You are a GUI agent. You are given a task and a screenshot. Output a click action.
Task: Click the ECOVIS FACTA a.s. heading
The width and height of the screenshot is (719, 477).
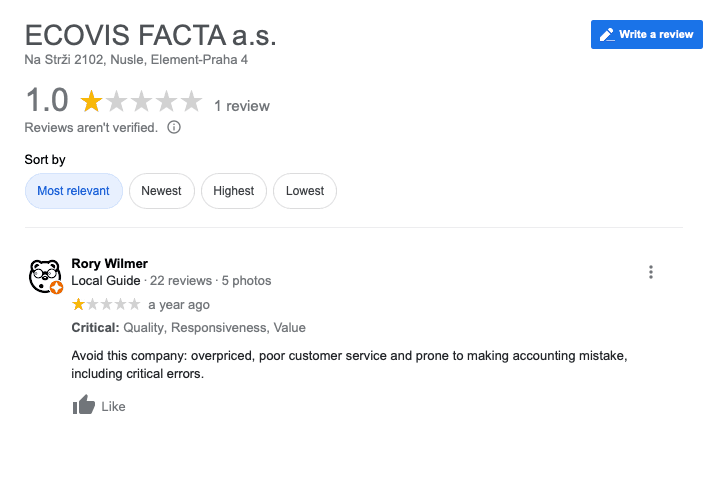(x=150, y=35)
